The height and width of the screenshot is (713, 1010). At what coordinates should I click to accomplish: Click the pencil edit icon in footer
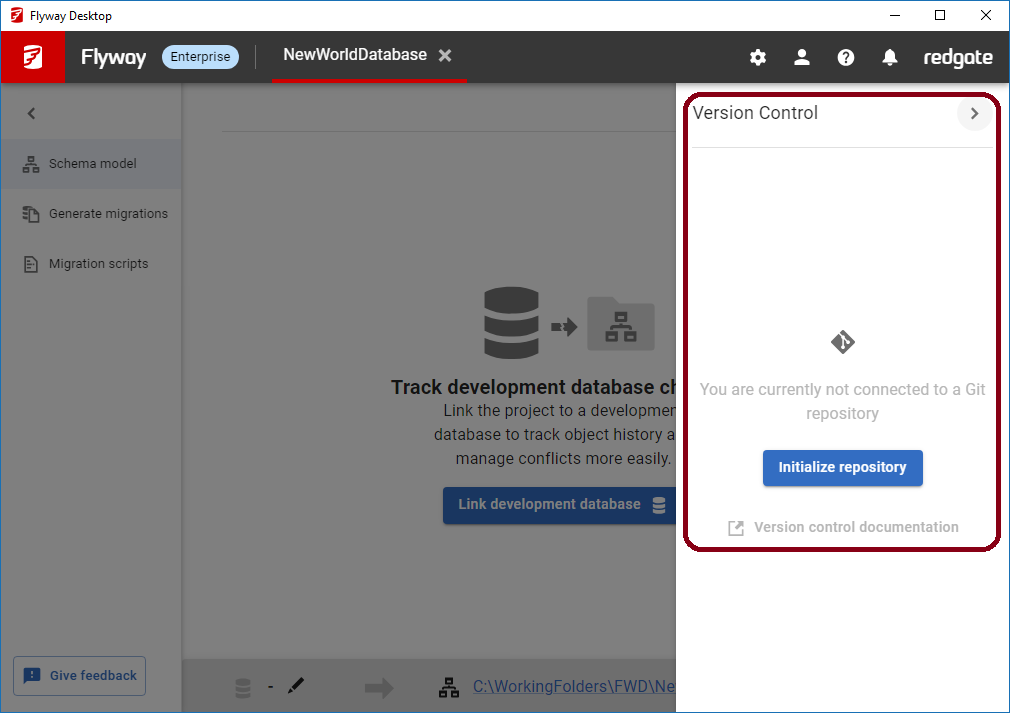(295, 686)
